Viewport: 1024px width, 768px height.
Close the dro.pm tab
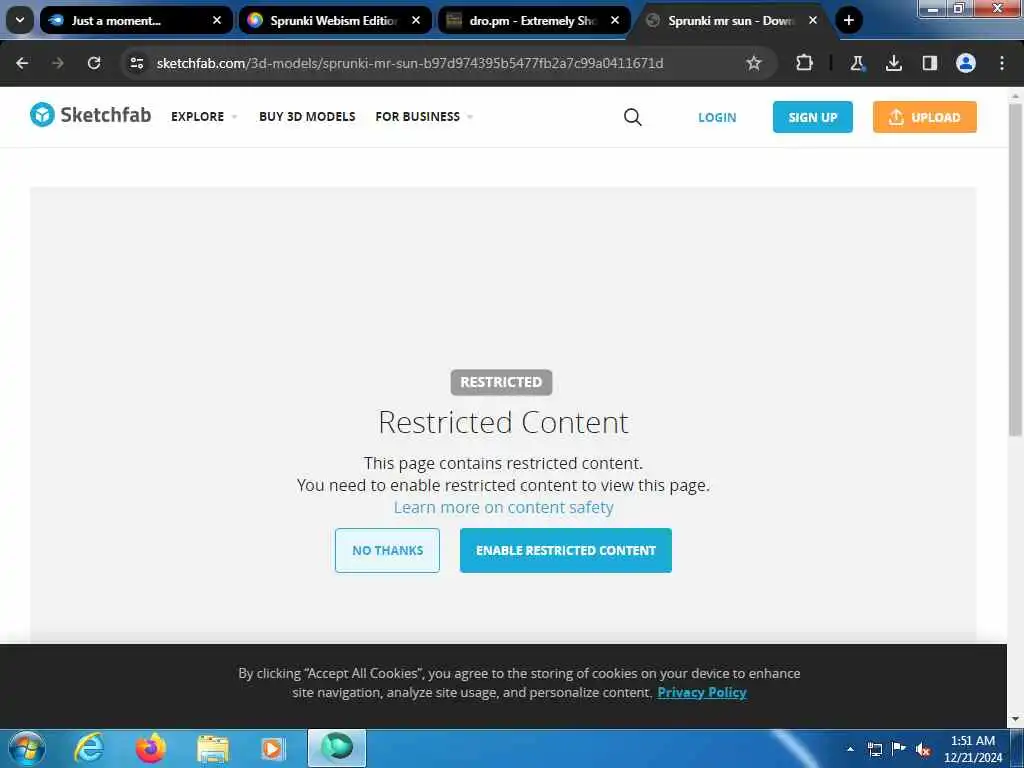click(615, 20)
